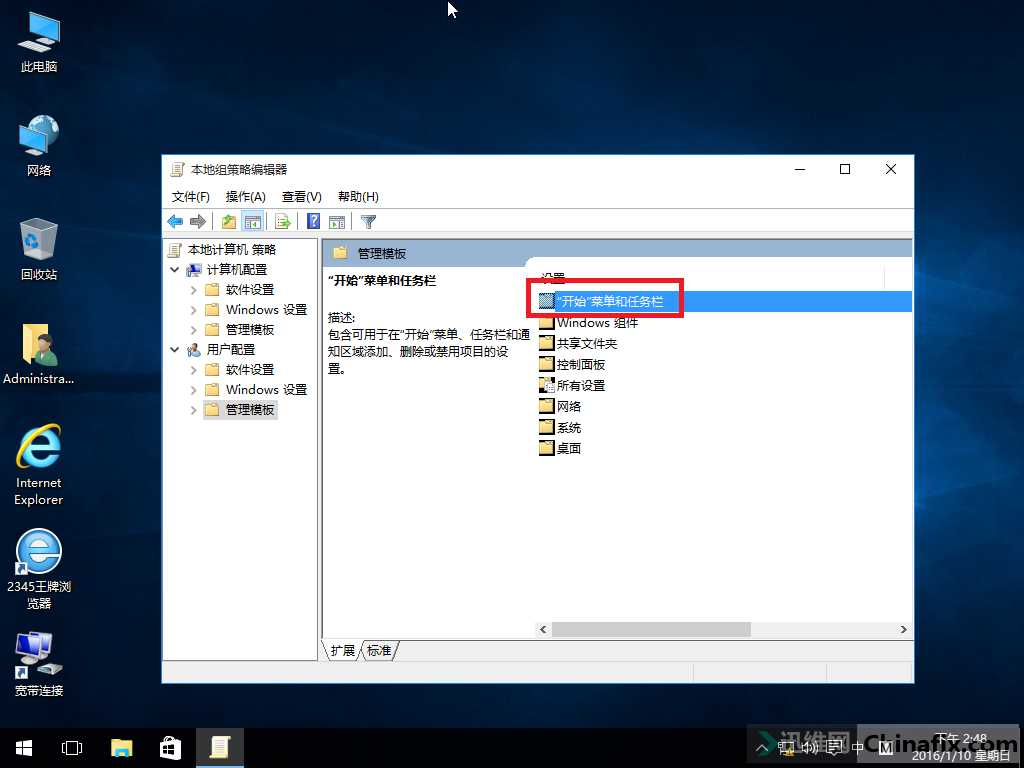Select the 共享文件夹 folder item
The width and height of the screenshot is (1024, 768).
point(578,344)
